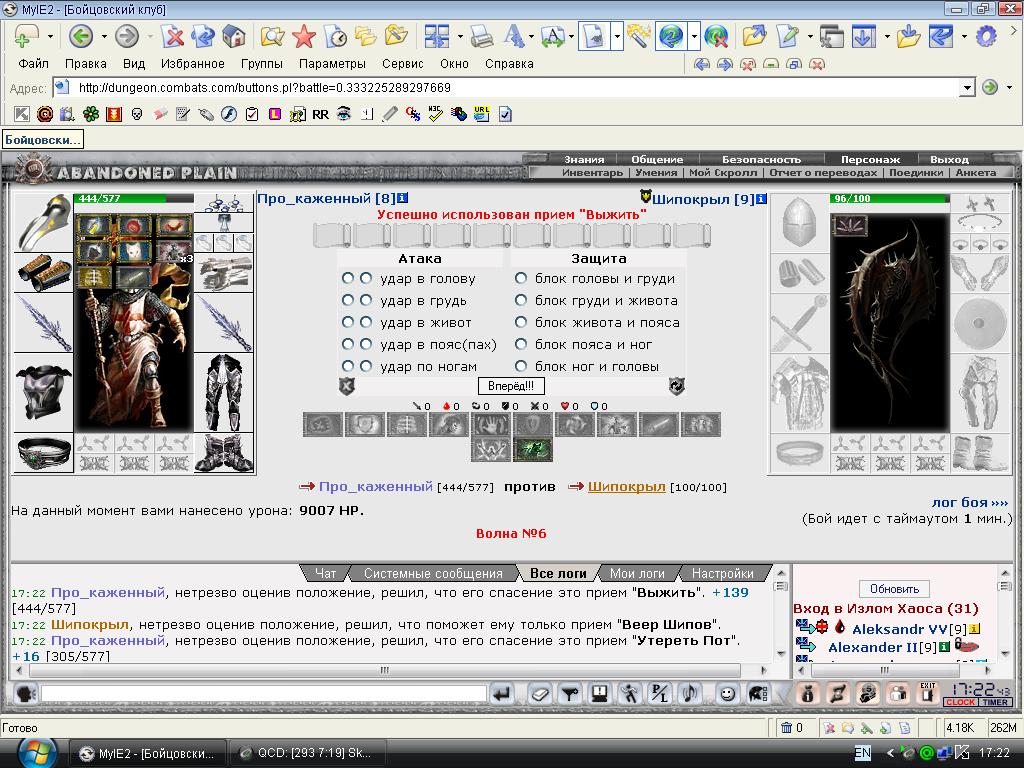1024x768 pixels.
Task: Open the Инвентарь link in game header
Action: point(592,172)
